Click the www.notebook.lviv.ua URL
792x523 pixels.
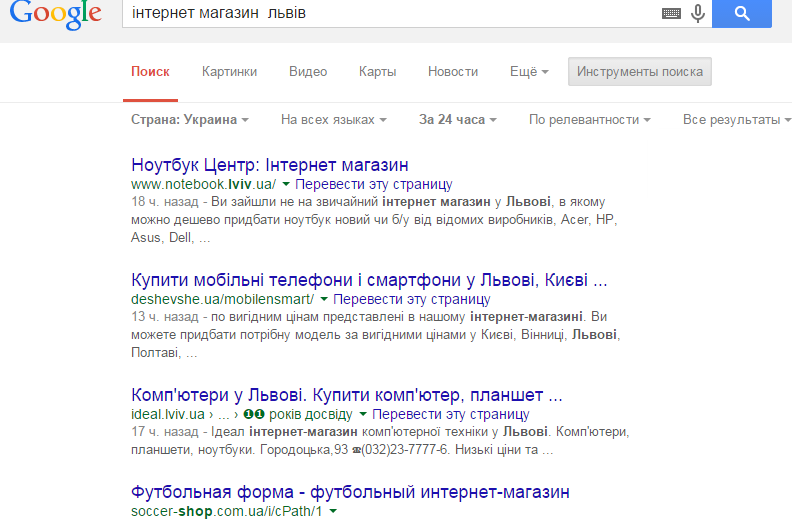204,184
